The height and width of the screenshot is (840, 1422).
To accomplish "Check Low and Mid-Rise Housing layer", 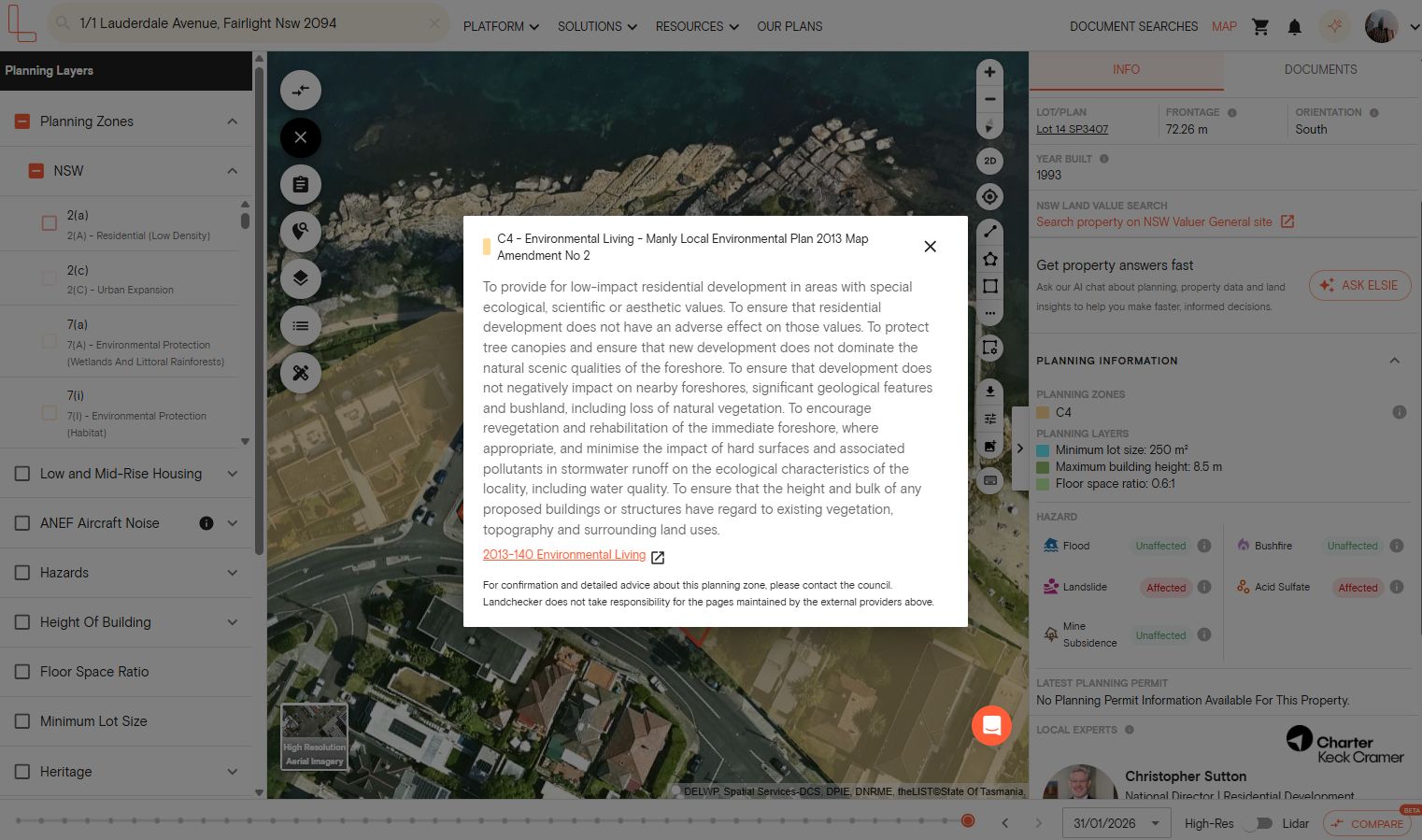I will pos(22,474).
